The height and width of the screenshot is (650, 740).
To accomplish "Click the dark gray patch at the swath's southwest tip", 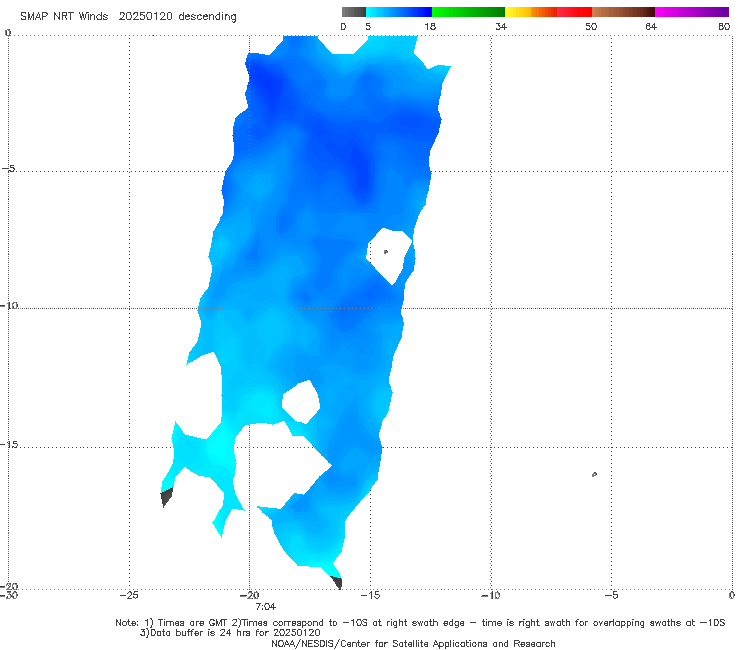I will [x=167, y=497].
